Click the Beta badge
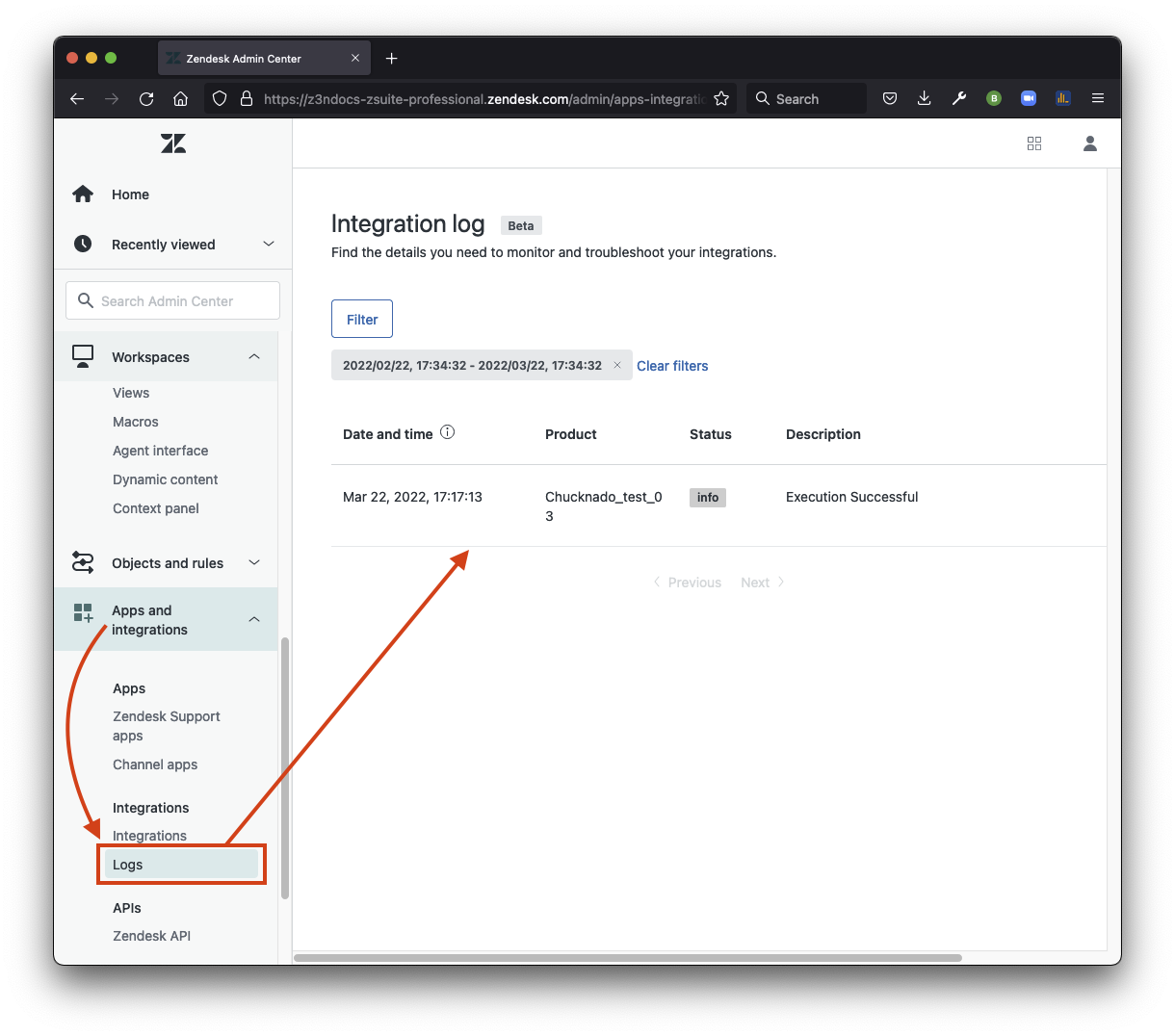1175x1036 pixels. pos(521,225)
